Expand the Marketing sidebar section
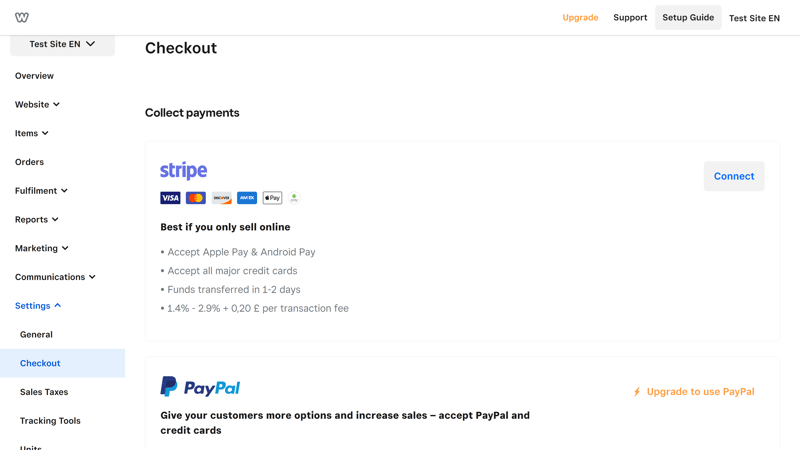This screenshot has height=450, width=800. coord(41,248)
